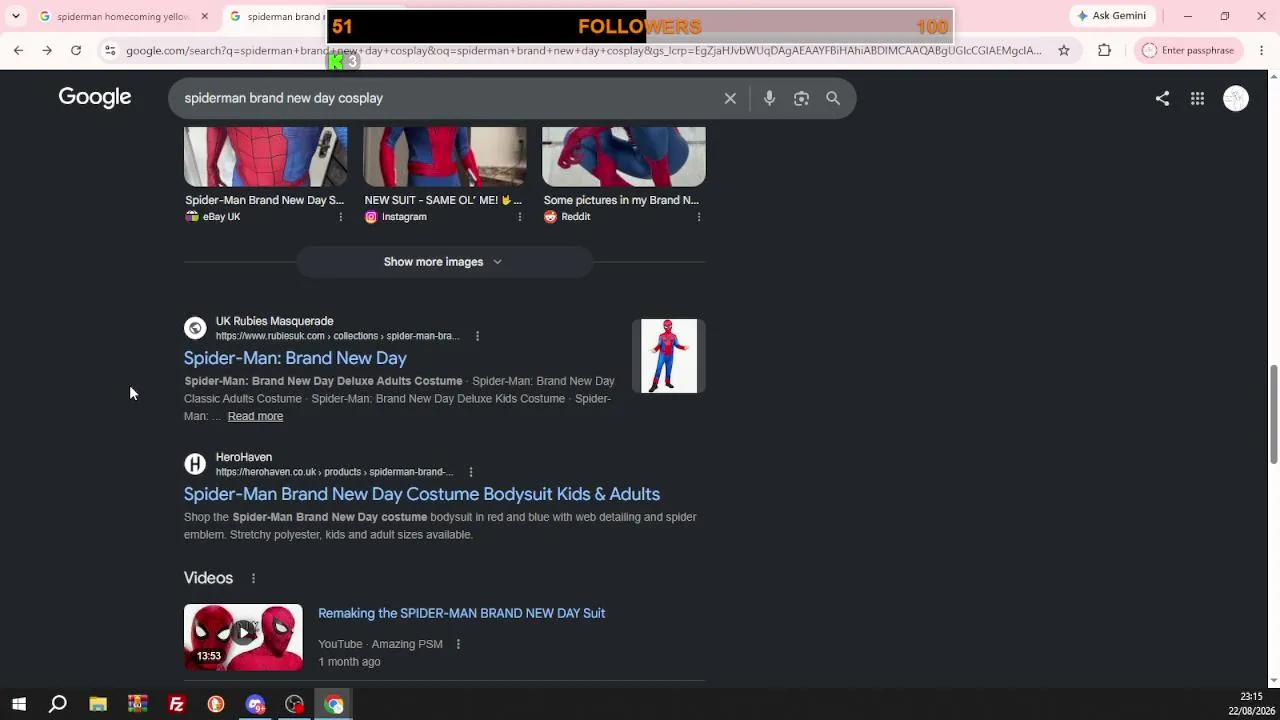Close the spiderman homecoming yellow tab

(204, 16)
